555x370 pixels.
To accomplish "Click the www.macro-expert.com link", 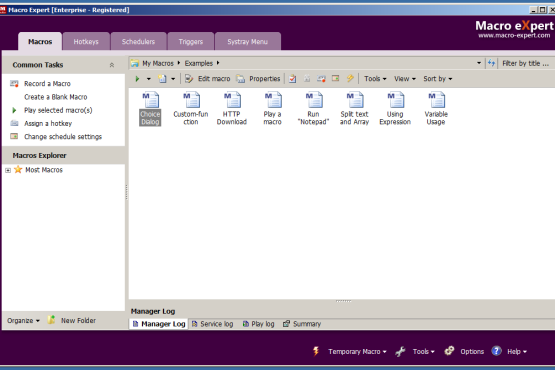I will coord(514,35).
